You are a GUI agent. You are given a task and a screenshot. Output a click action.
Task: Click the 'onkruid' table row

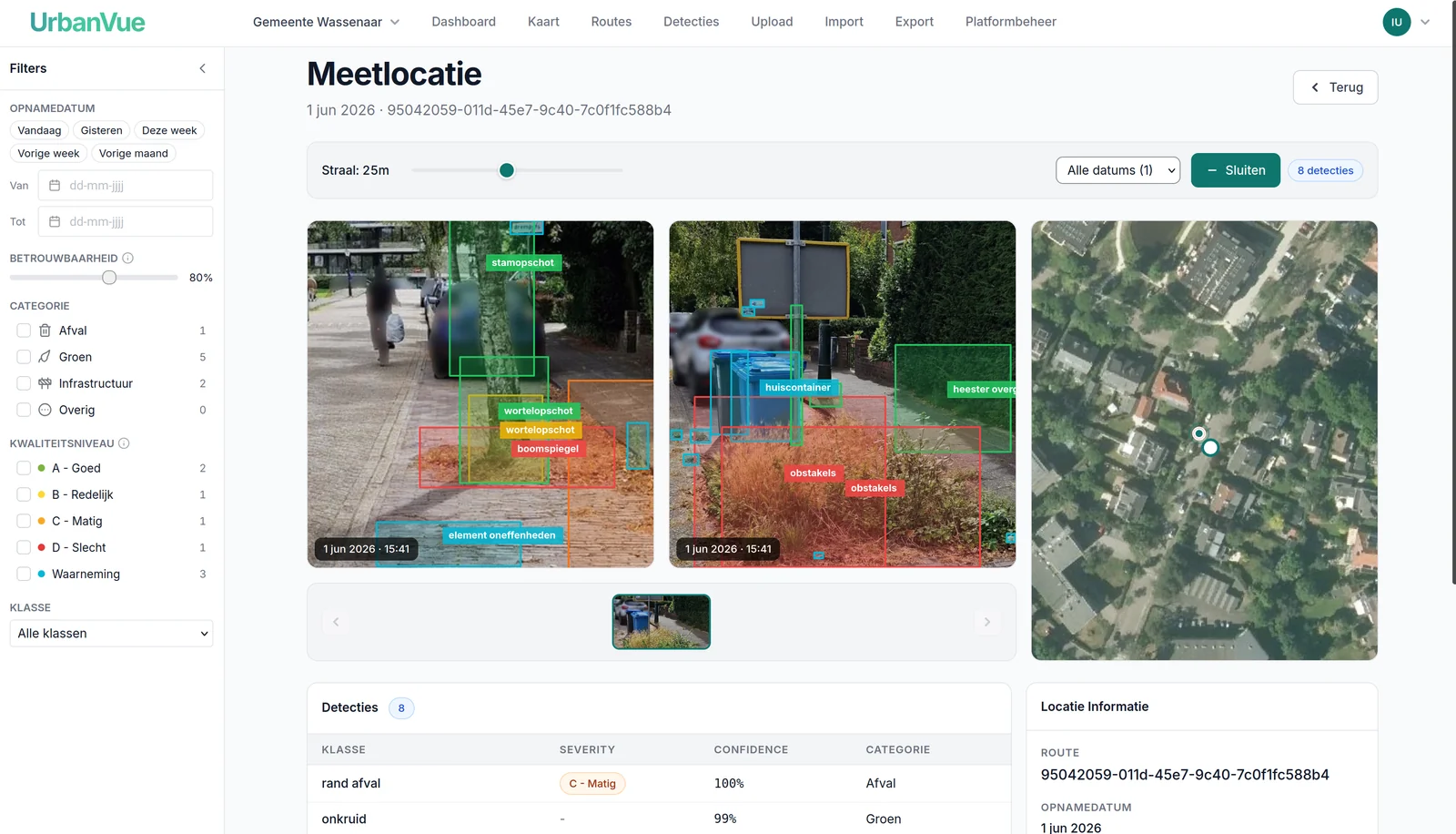point(659,819)
